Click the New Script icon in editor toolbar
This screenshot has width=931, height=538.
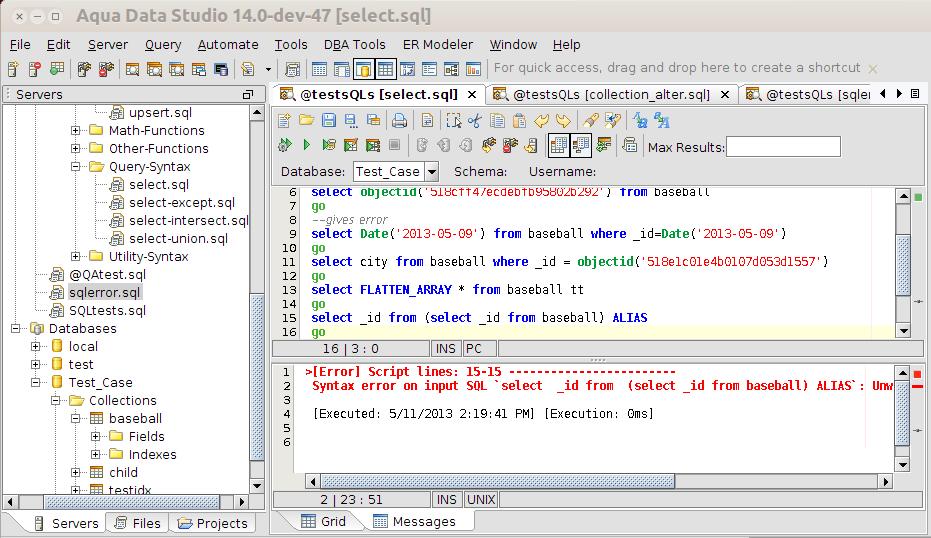point(284,121)
